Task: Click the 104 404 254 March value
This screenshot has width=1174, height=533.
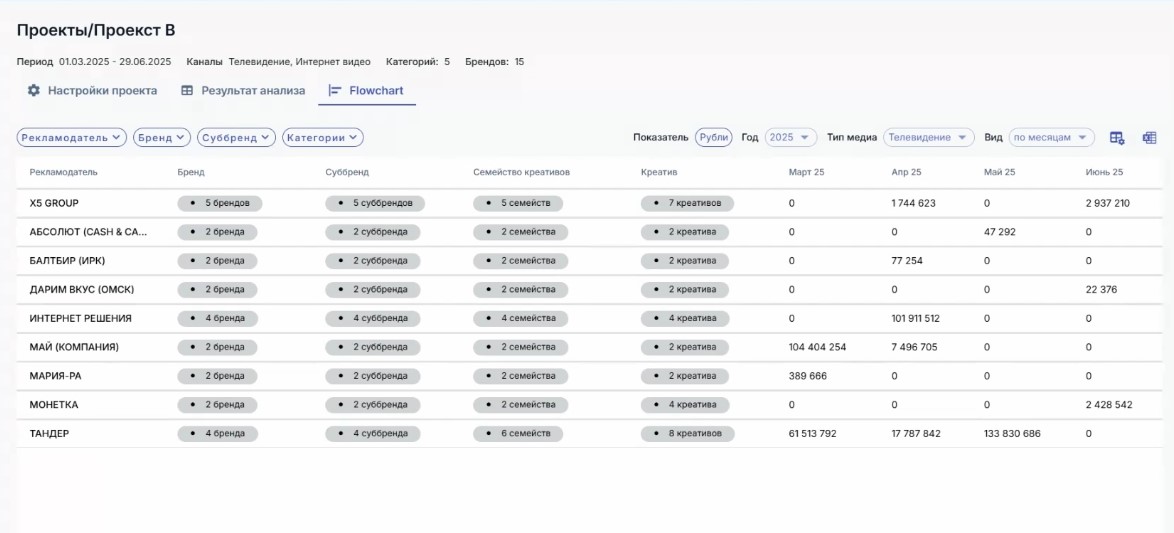Action: tap(818, 347)
